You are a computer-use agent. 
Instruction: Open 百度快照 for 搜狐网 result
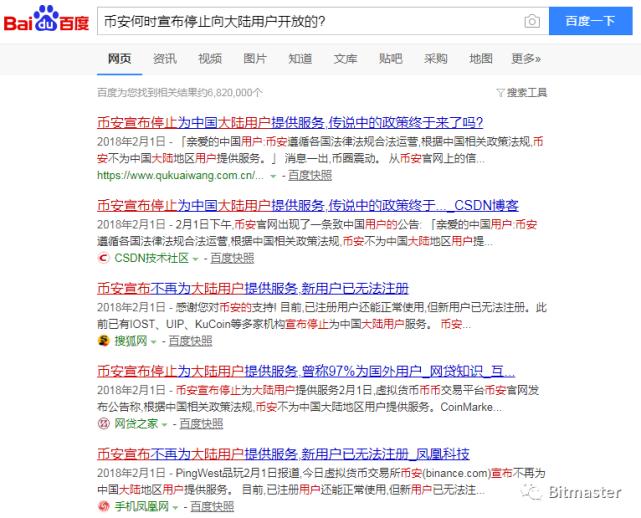(x=191, y=341)
